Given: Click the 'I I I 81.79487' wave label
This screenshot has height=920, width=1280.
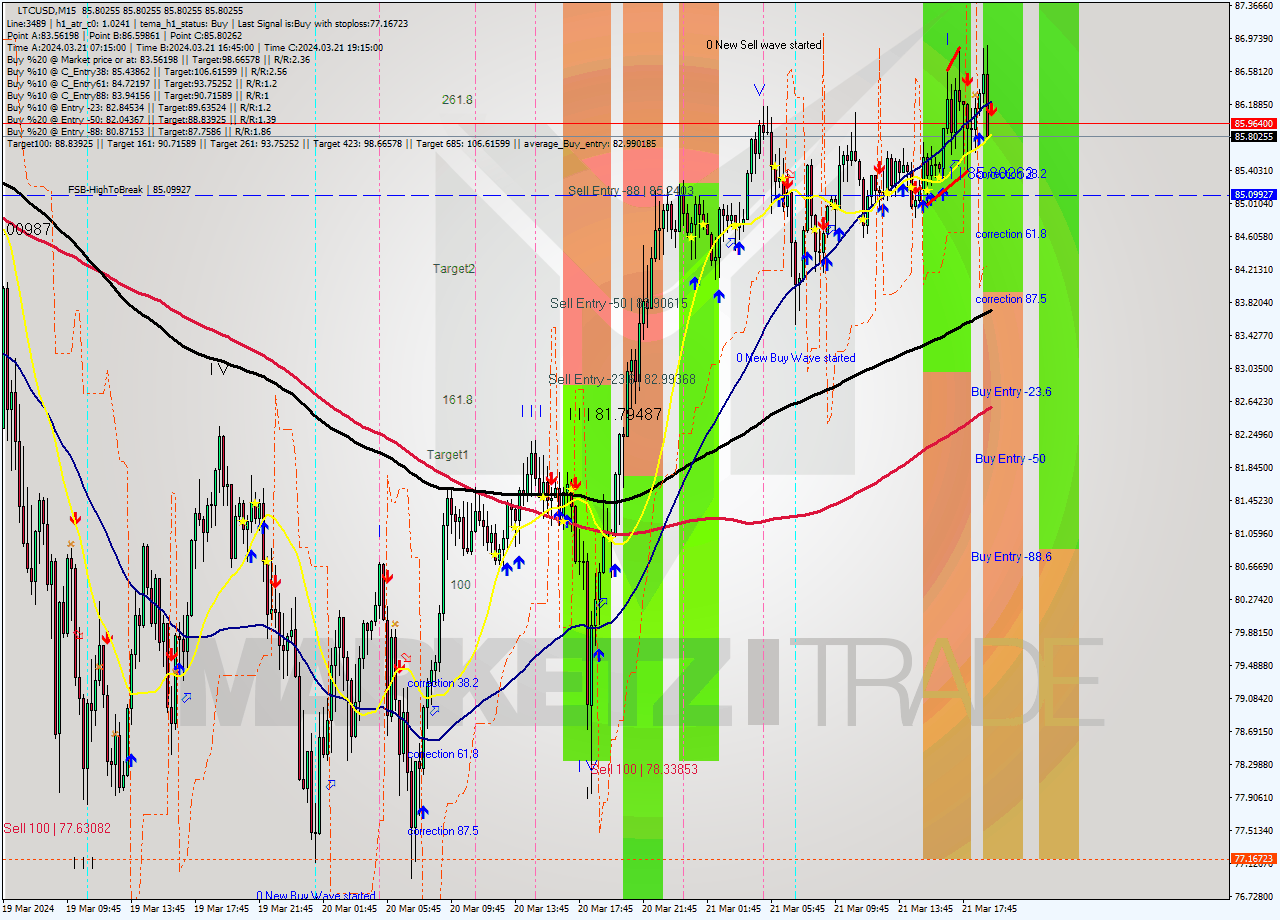Looking at the screenshot, I should pos(615,414).
